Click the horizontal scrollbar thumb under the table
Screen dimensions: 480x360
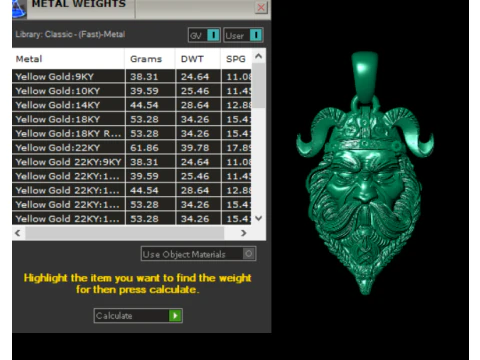click(x=125, y=233)
